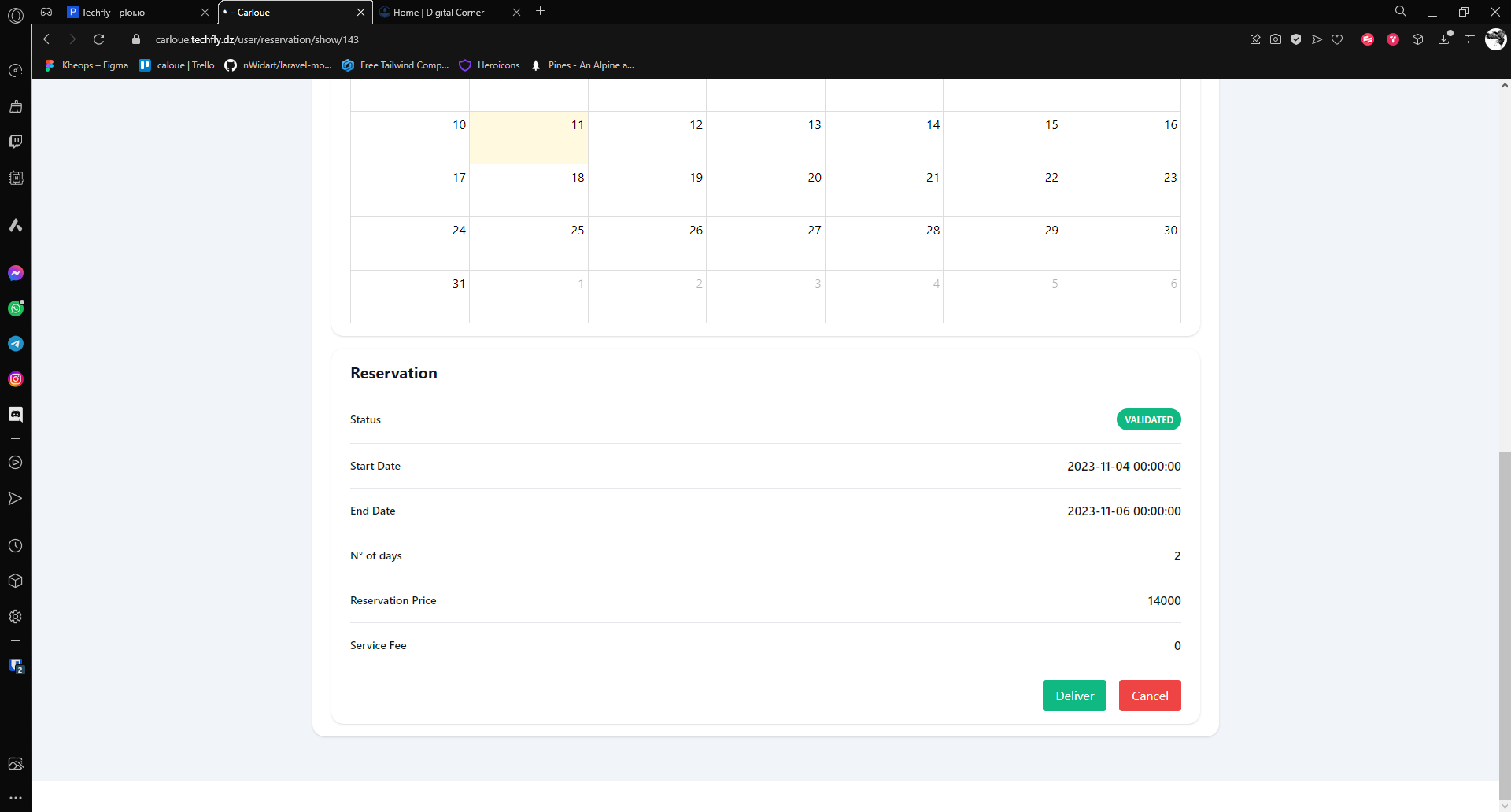Open browser history clock icon

(x=16, y=546)
